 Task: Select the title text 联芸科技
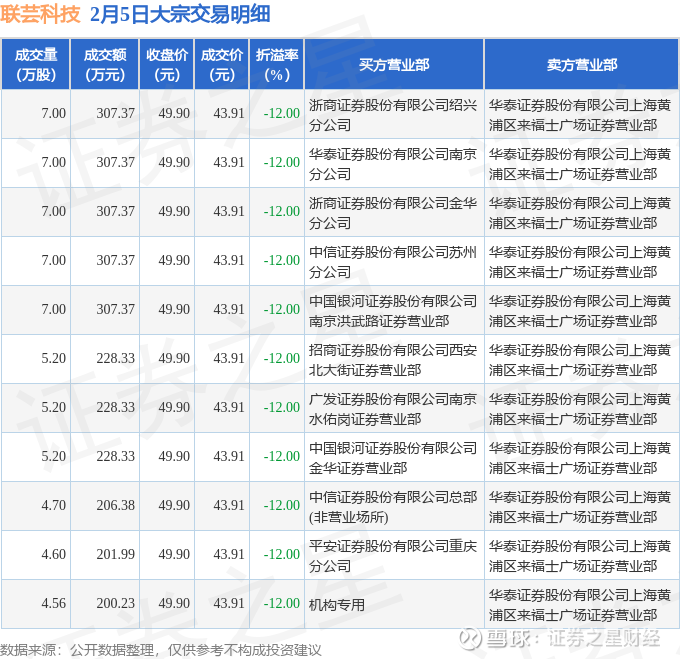coord(40,14)
